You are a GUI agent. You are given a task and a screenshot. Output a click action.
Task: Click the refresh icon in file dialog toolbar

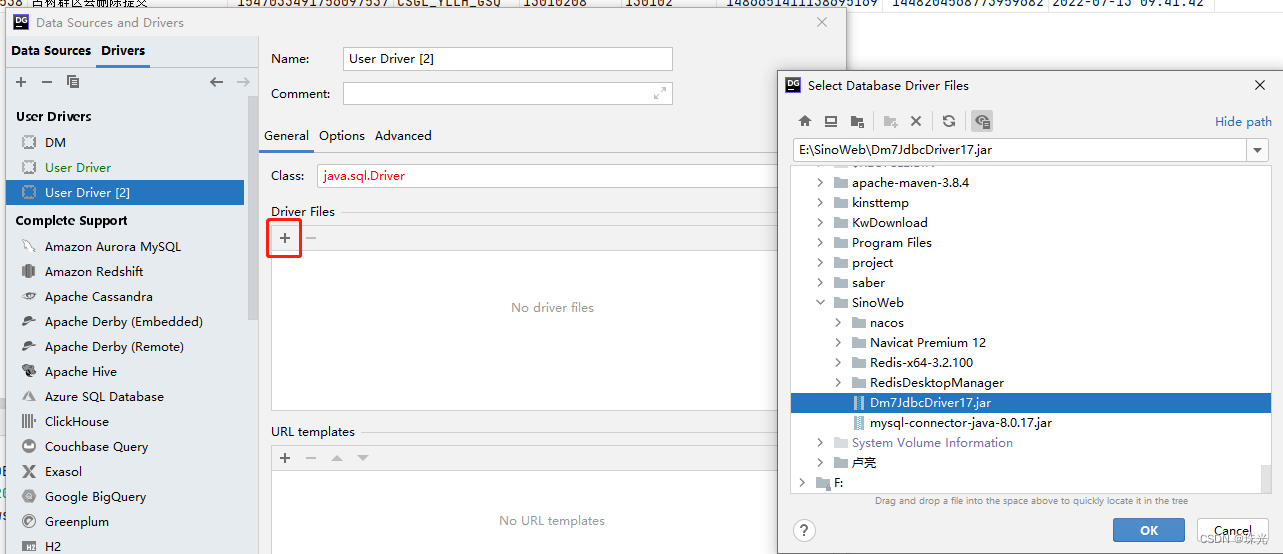pyautogui.click(x=949, y=121)
